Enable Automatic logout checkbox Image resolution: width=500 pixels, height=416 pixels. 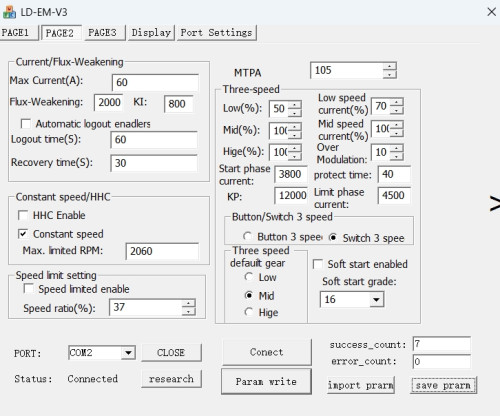pyautogui.click(x=26, y=124)
